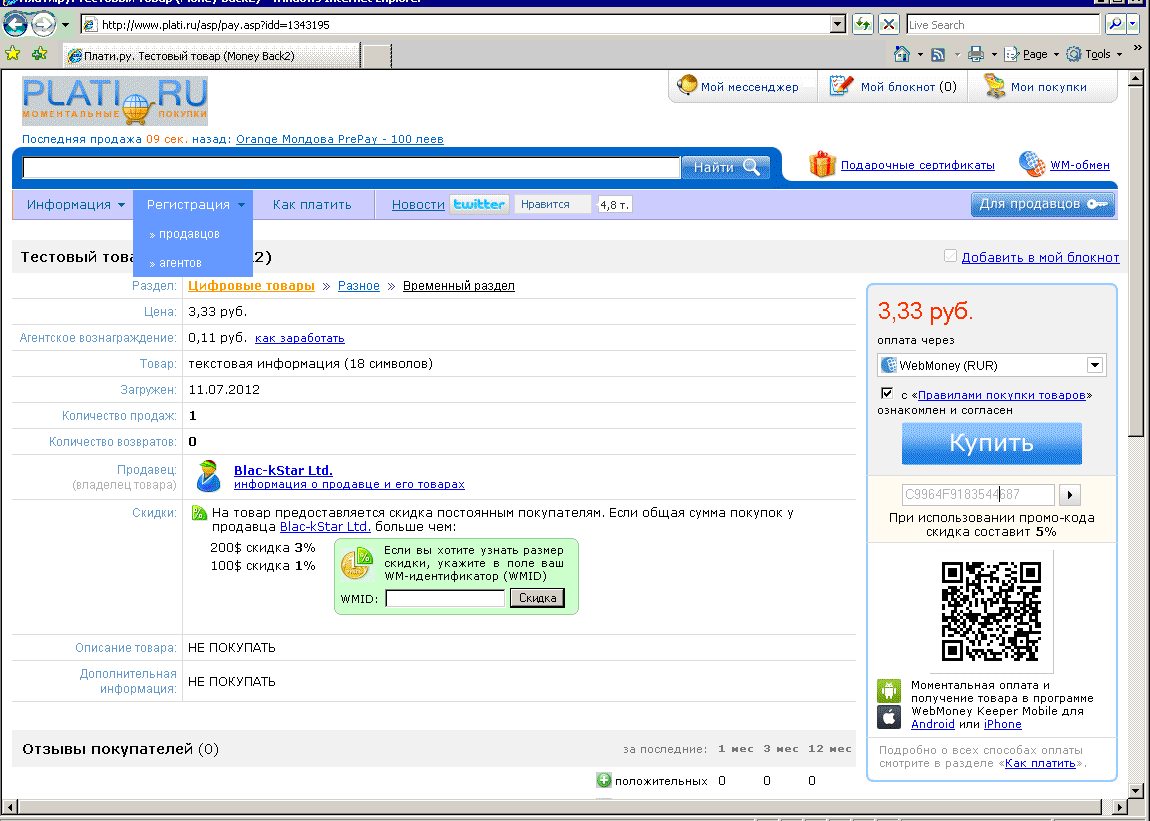Image resolution: width=1150 pixels, height=821 pixels.
Task: Click the gift box icon
Action: coord(822,164)
